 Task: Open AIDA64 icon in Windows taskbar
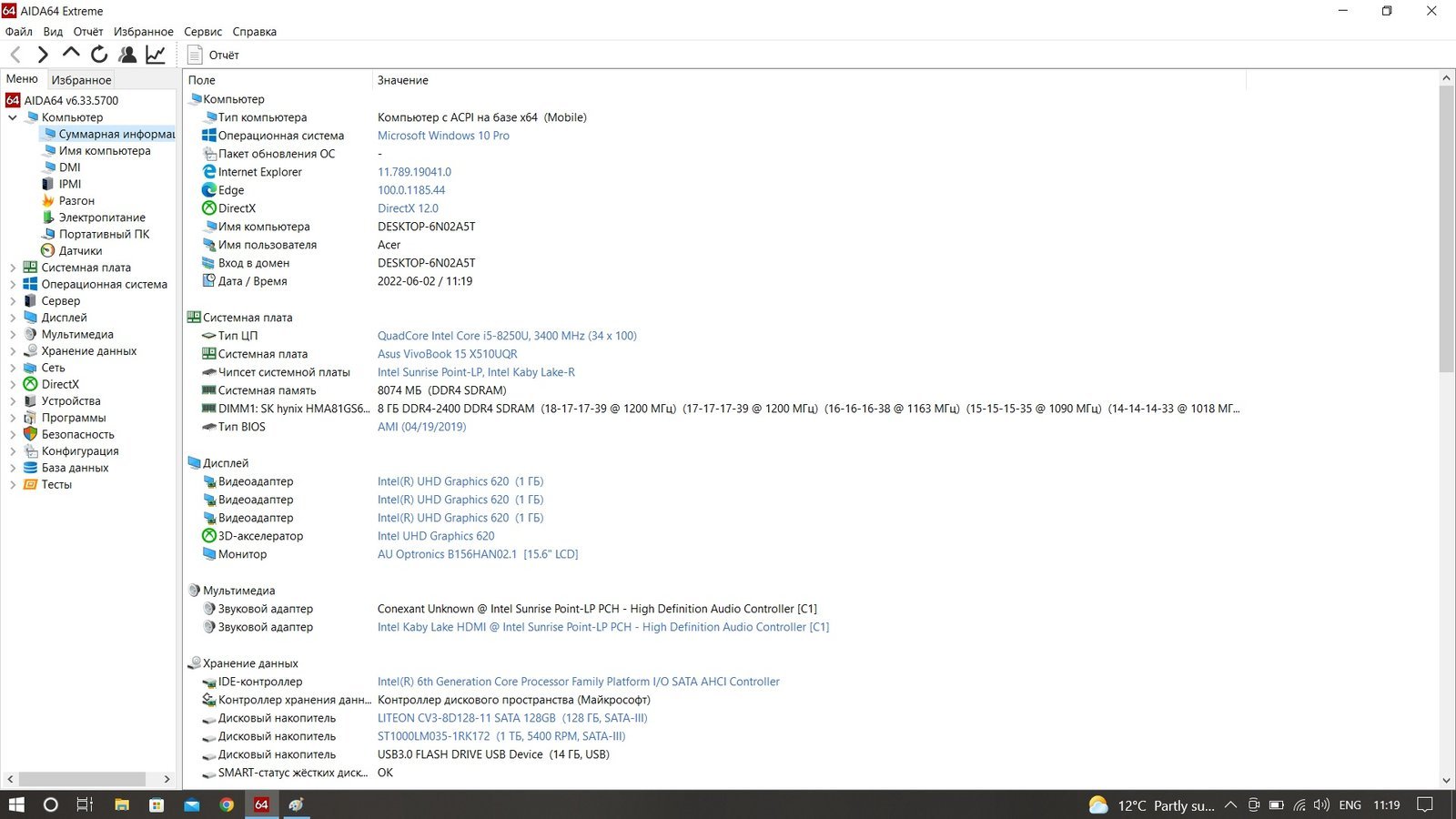(x=261, y=804)
